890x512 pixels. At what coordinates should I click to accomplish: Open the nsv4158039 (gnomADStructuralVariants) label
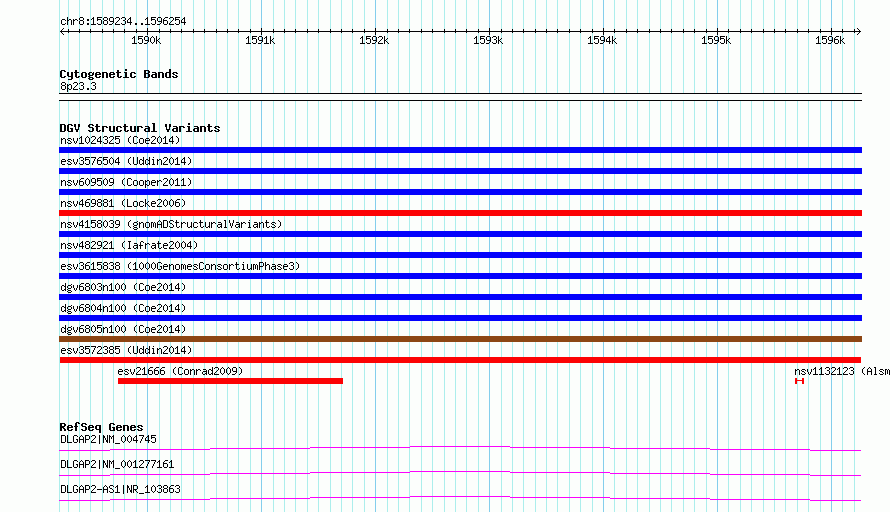[x=171, y=224]
